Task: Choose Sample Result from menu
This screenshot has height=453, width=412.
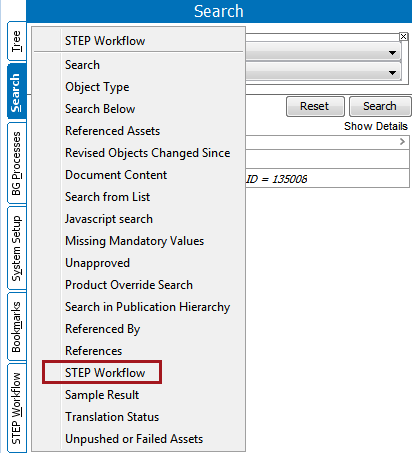Action: point(102,395)
